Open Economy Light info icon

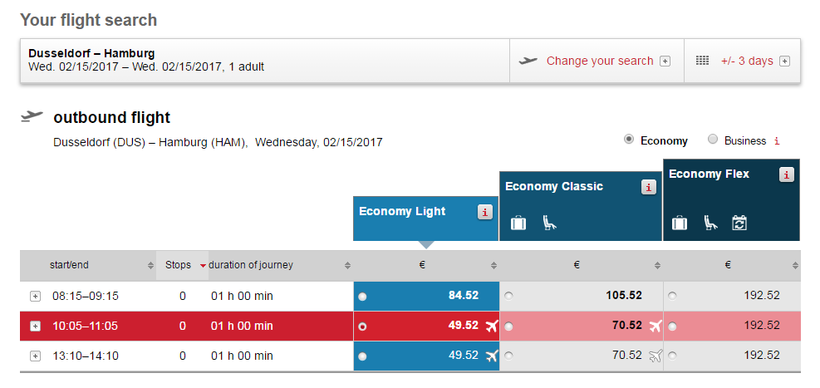coord(485,212)
